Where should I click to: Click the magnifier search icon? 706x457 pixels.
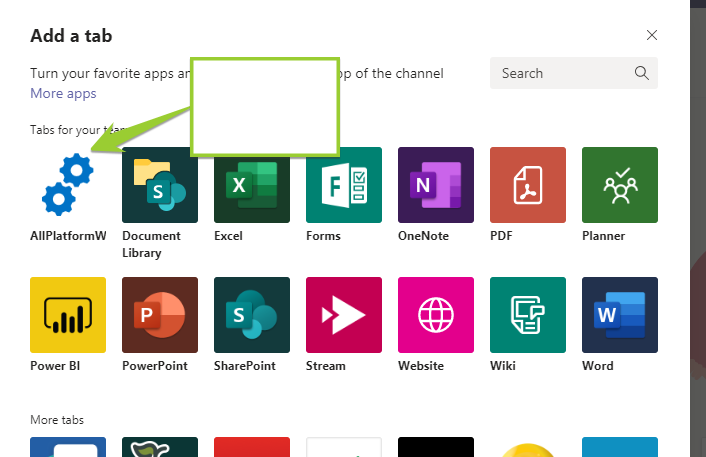(642, 73)
